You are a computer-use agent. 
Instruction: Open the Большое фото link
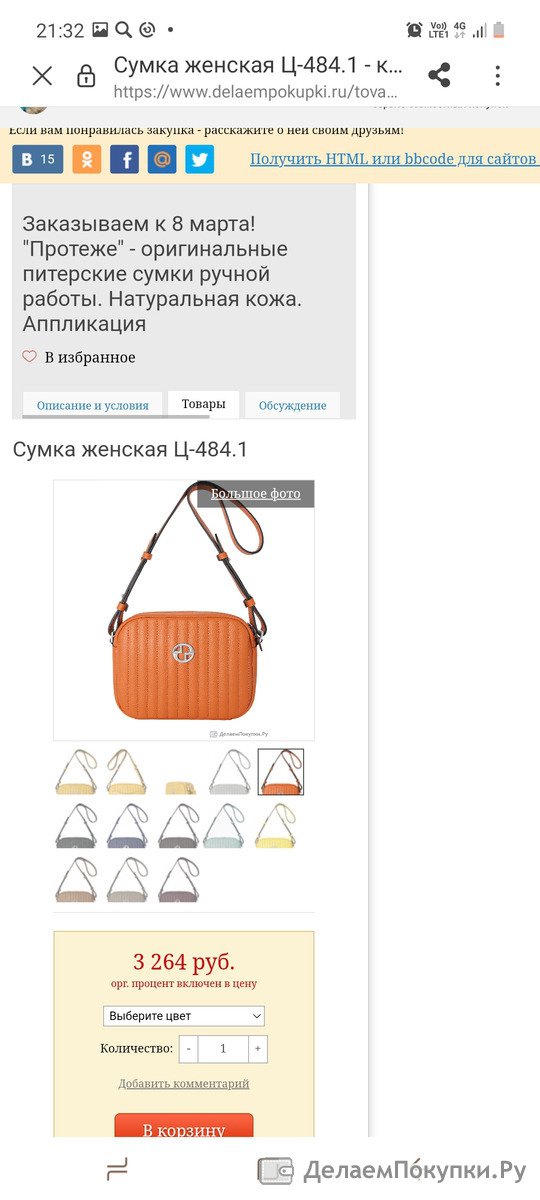pos(256,494)
